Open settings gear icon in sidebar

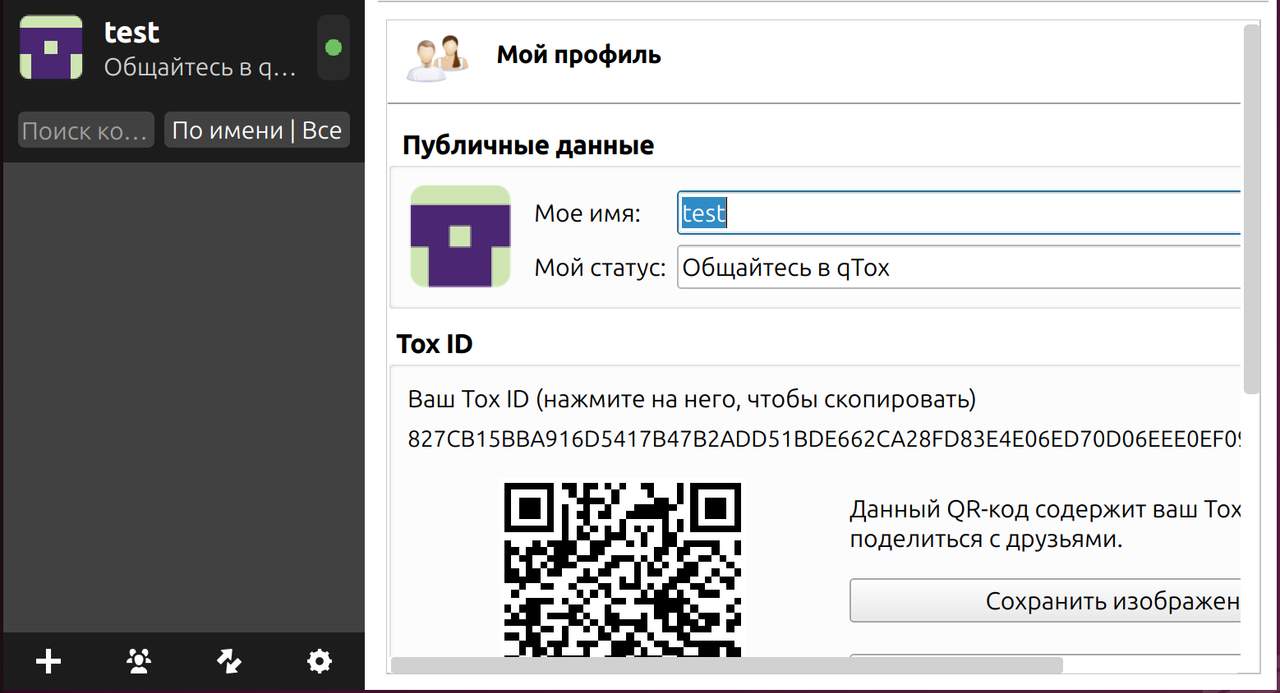tap(319, 661)
